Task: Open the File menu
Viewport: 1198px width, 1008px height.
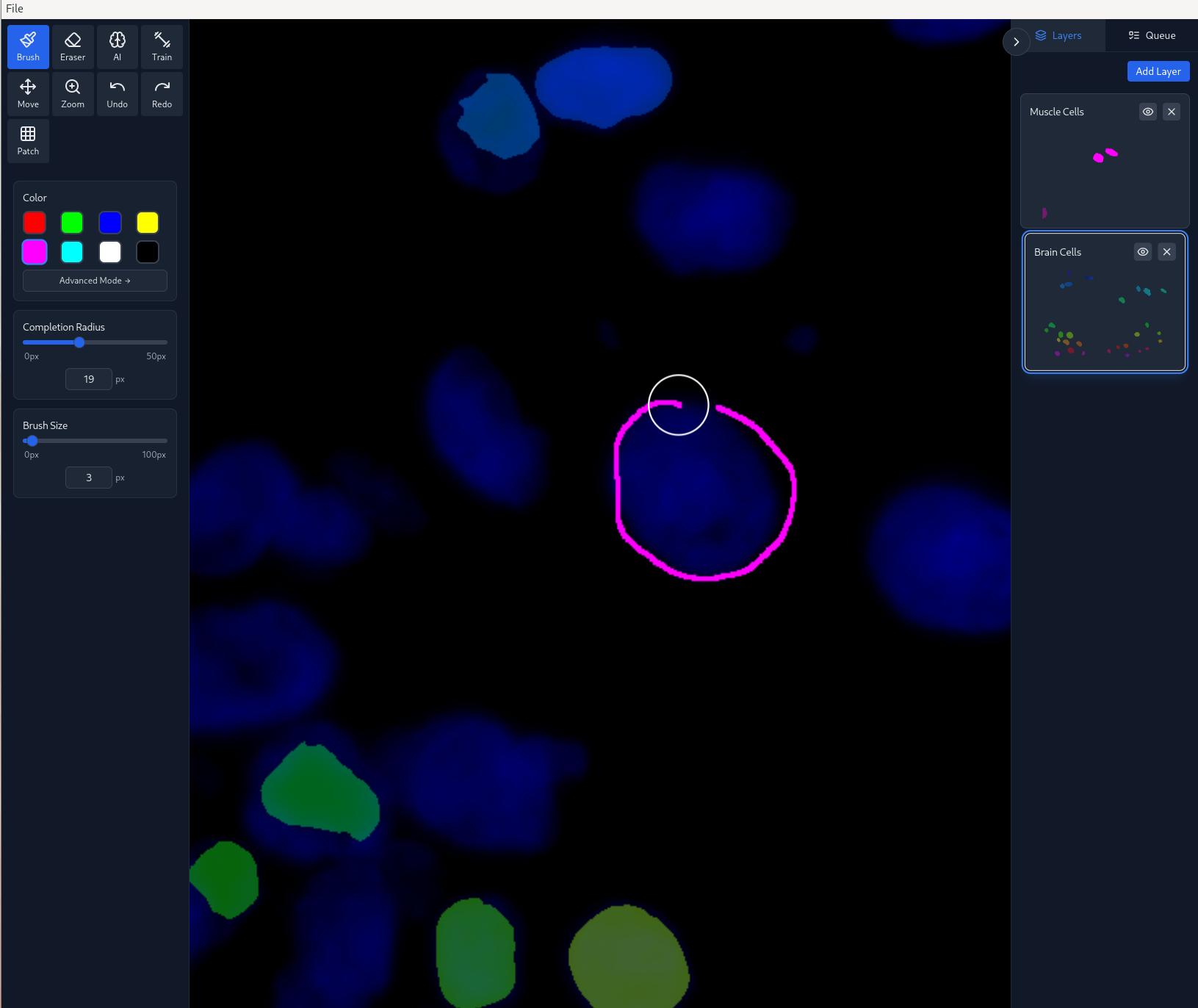Action: [15, 9]
